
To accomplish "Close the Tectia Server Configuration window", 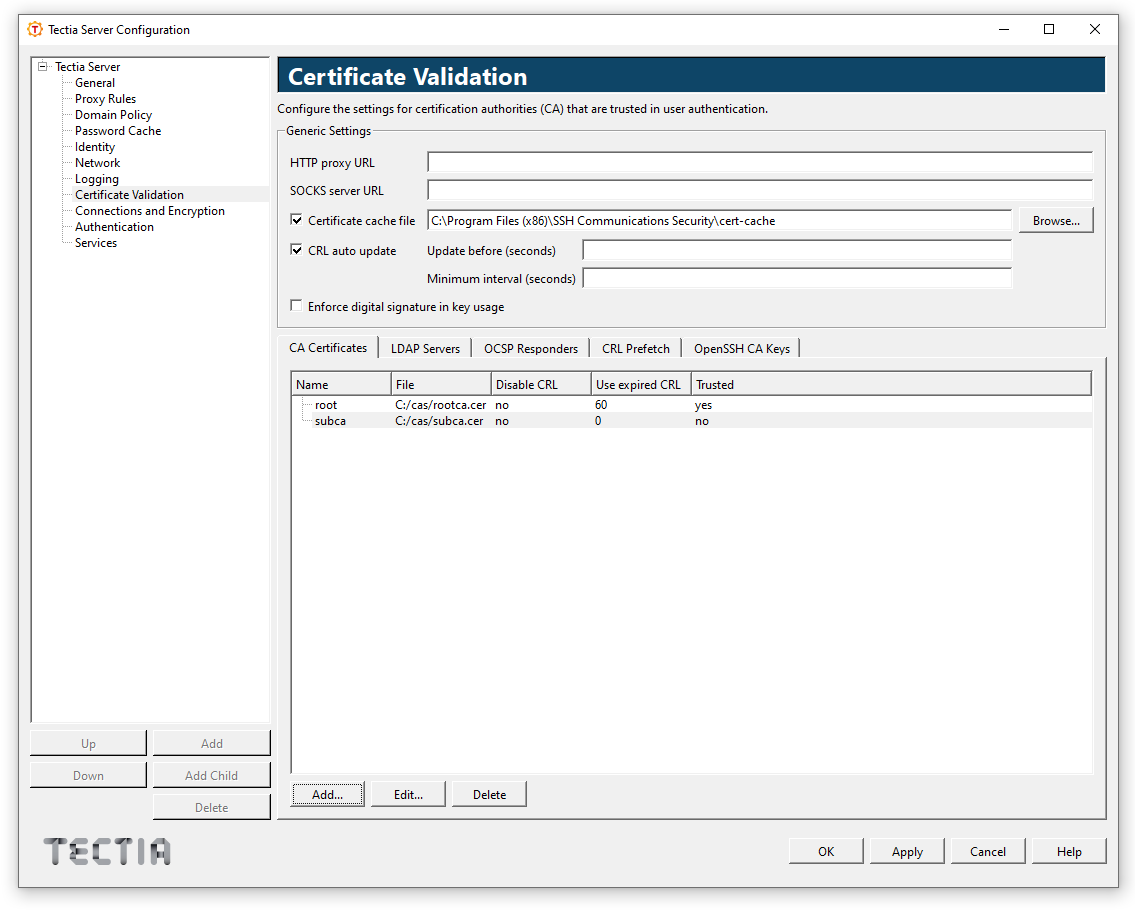I will click(1094, 30).
